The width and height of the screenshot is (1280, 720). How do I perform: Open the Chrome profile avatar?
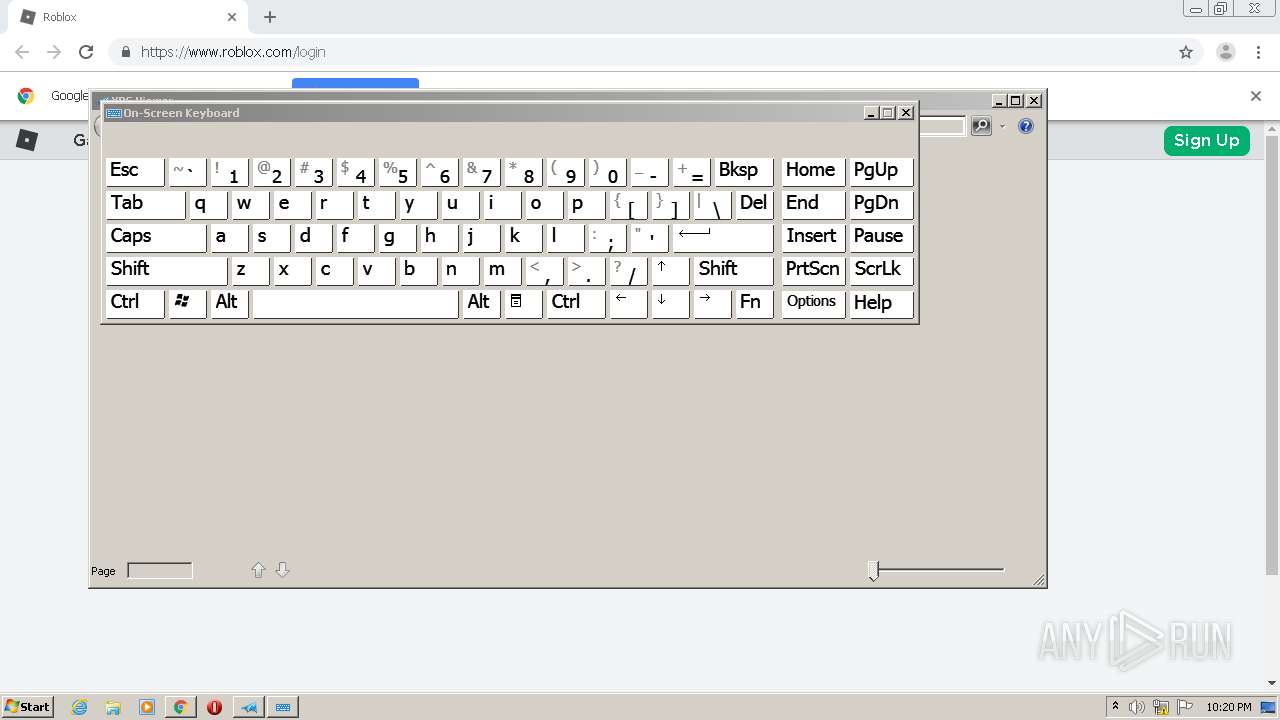tap(1225, 52)
